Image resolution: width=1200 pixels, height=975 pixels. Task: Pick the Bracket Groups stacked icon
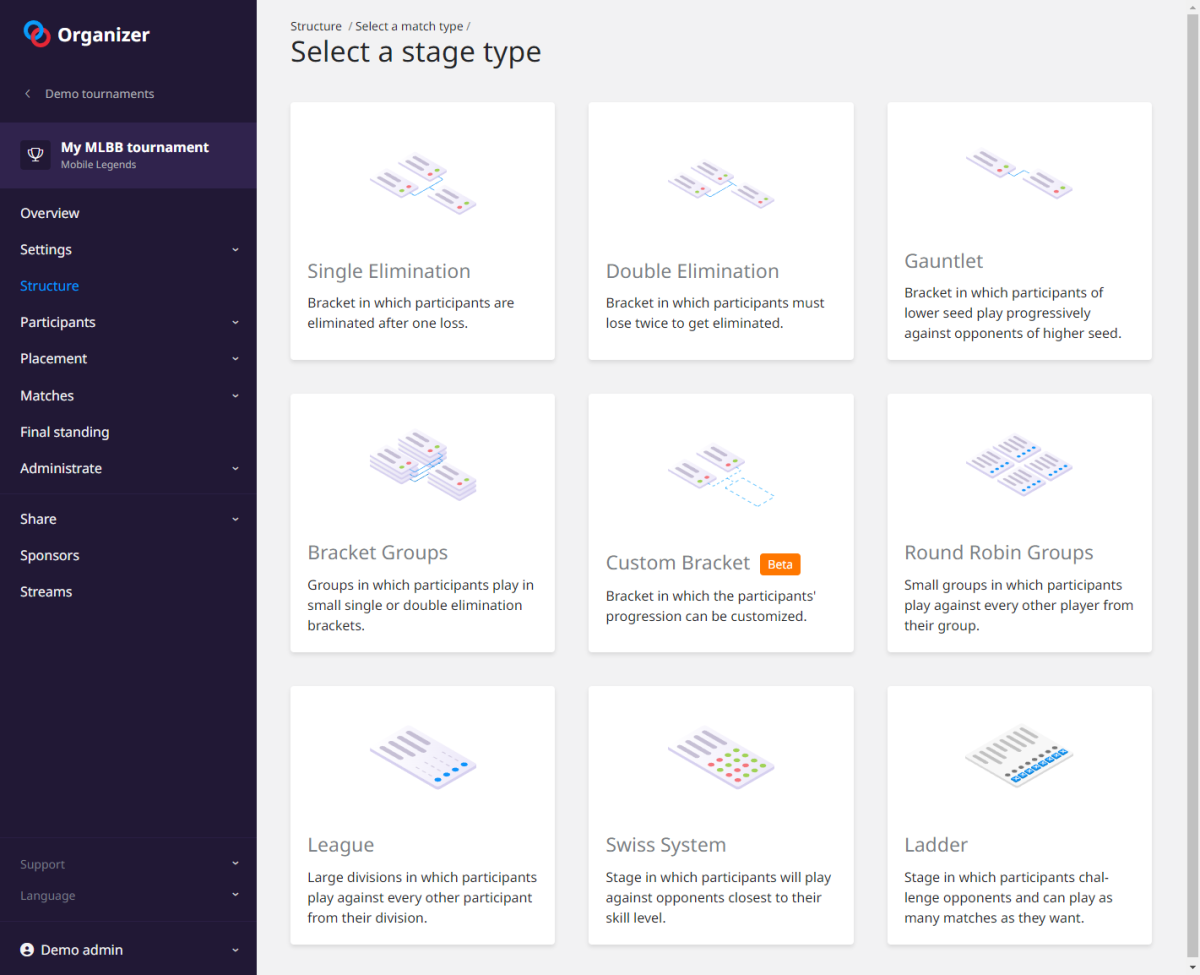[422, 465]
